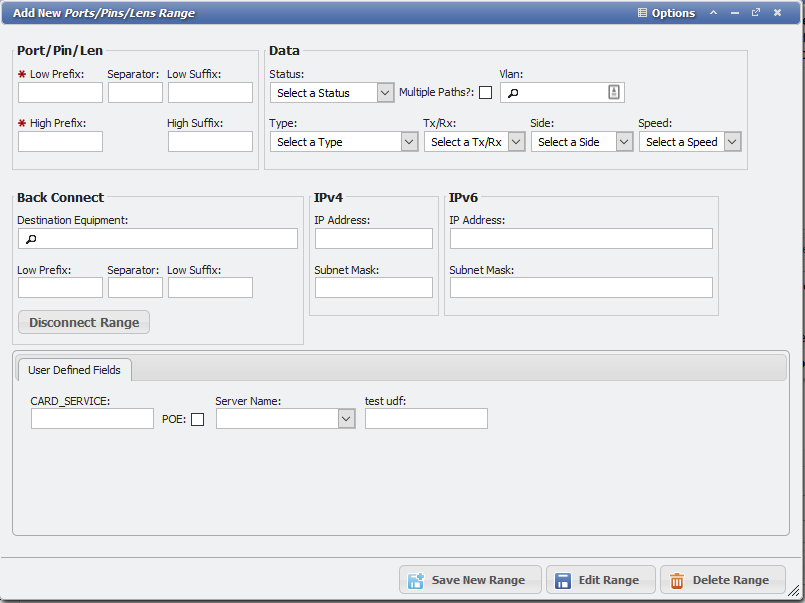Open the Options menu in title bar
The width and height of the screenshot is (805, 603).
pyautogui.click(x=666, y=13)
